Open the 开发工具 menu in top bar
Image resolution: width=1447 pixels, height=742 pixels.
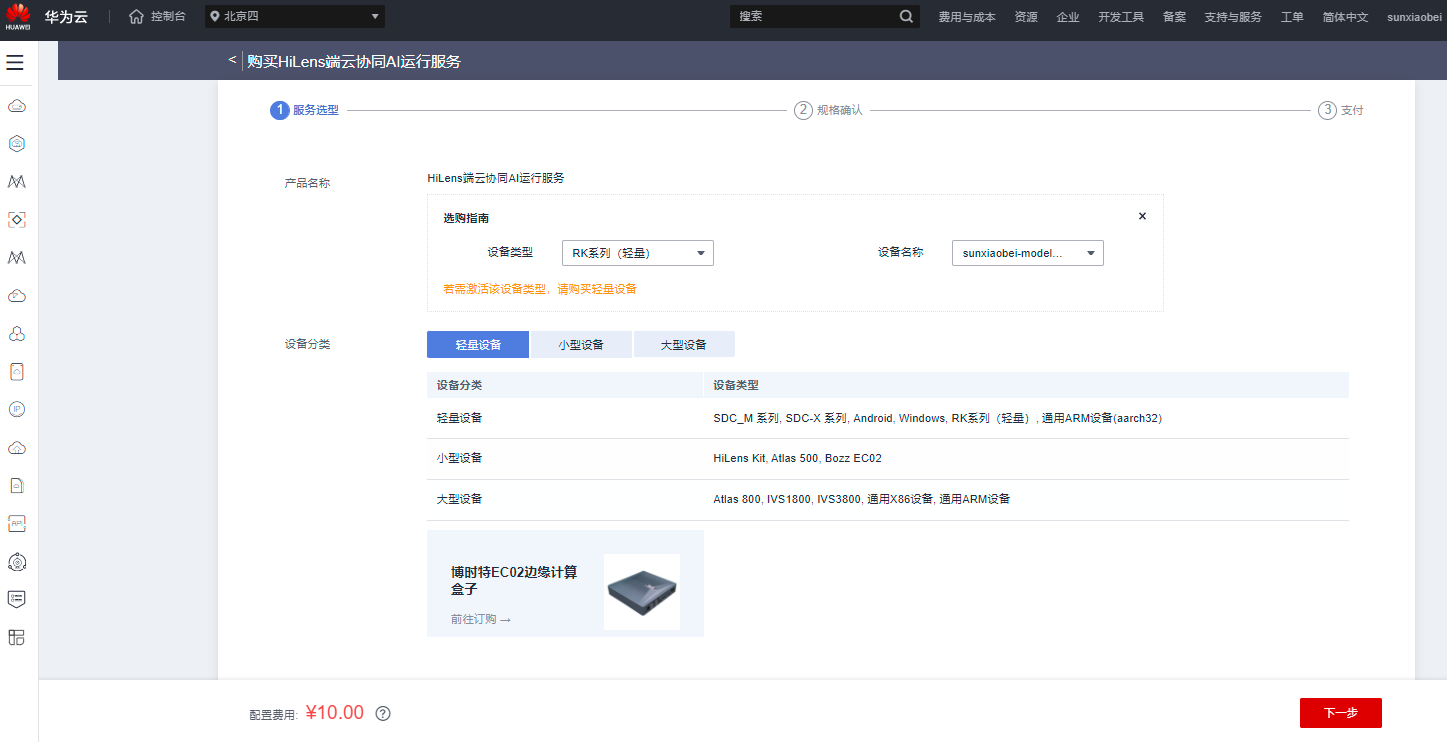(1120, 16)
